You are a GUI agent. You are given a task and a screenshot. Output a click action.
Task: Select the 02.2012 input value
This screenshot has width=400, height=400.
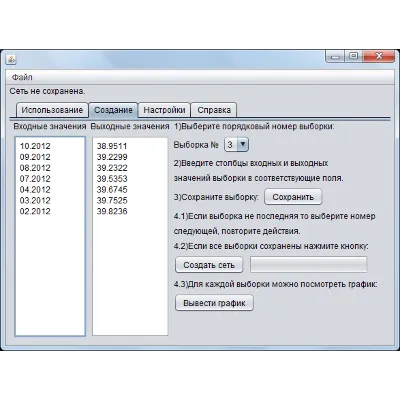tap(35, 211)
